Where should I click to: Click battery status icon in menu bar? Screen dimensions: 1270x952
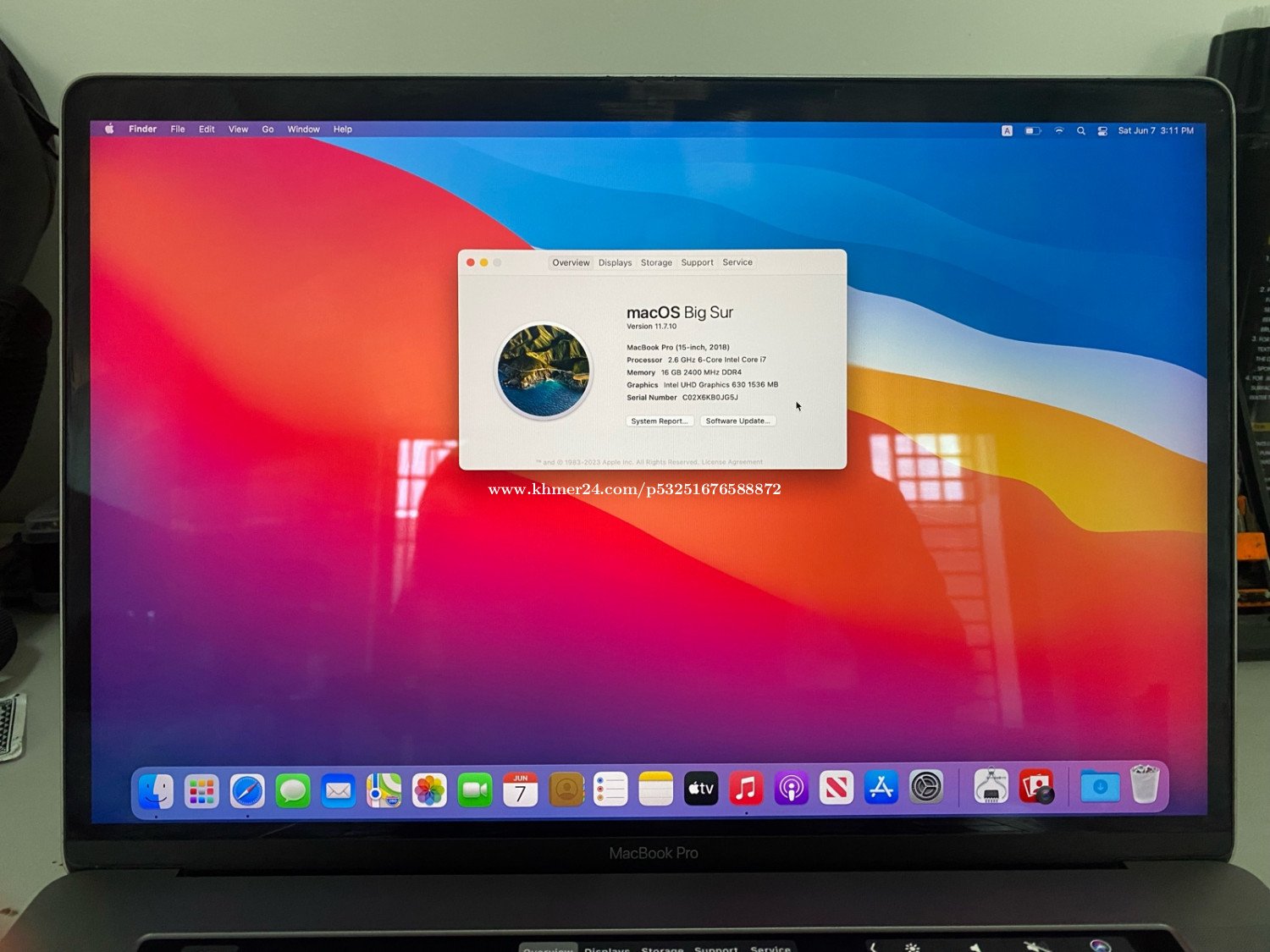click(1033, 130)
